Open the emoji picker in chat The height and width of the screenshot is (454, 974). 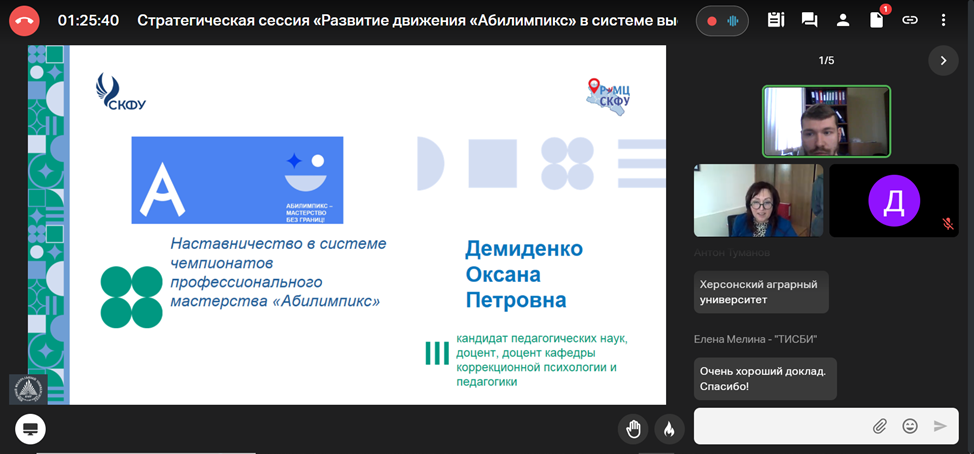910,426
